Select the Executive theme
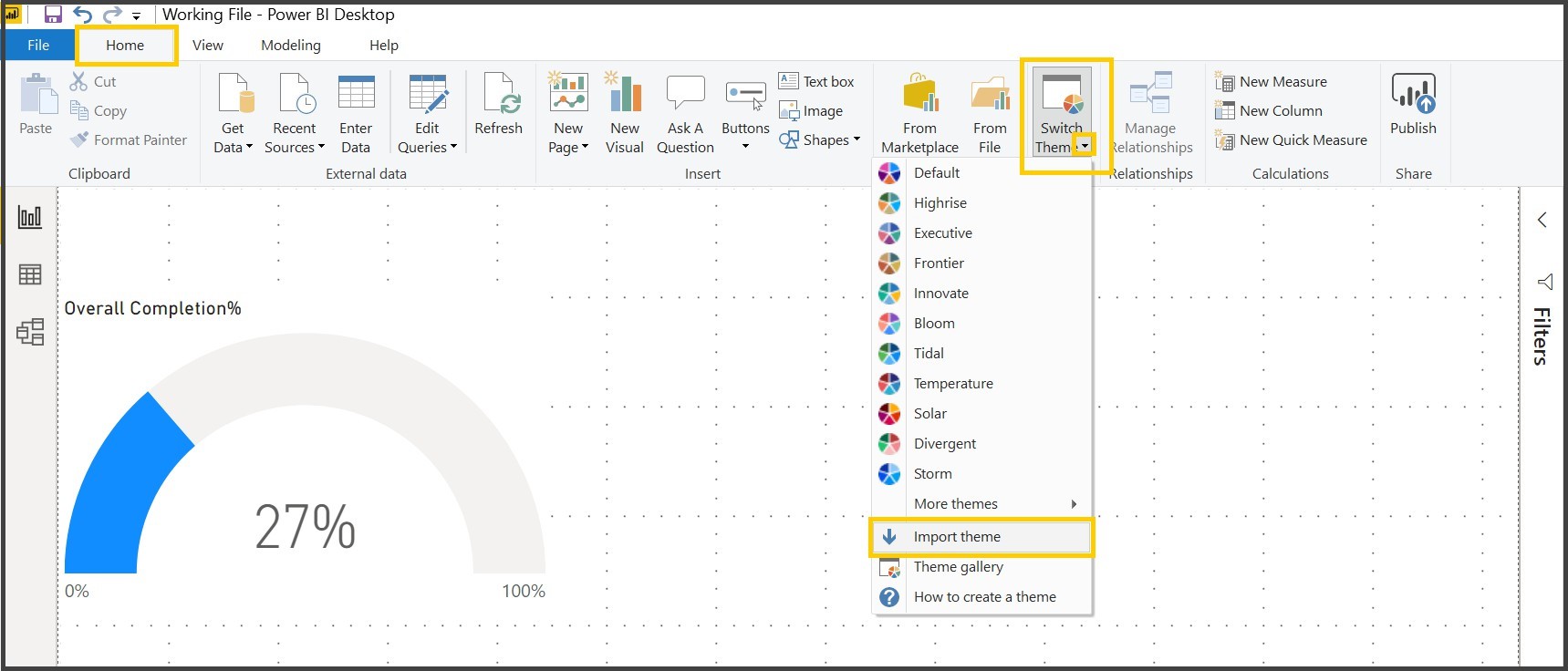Screen dimensions: 1568x671 tap(982, 232)
